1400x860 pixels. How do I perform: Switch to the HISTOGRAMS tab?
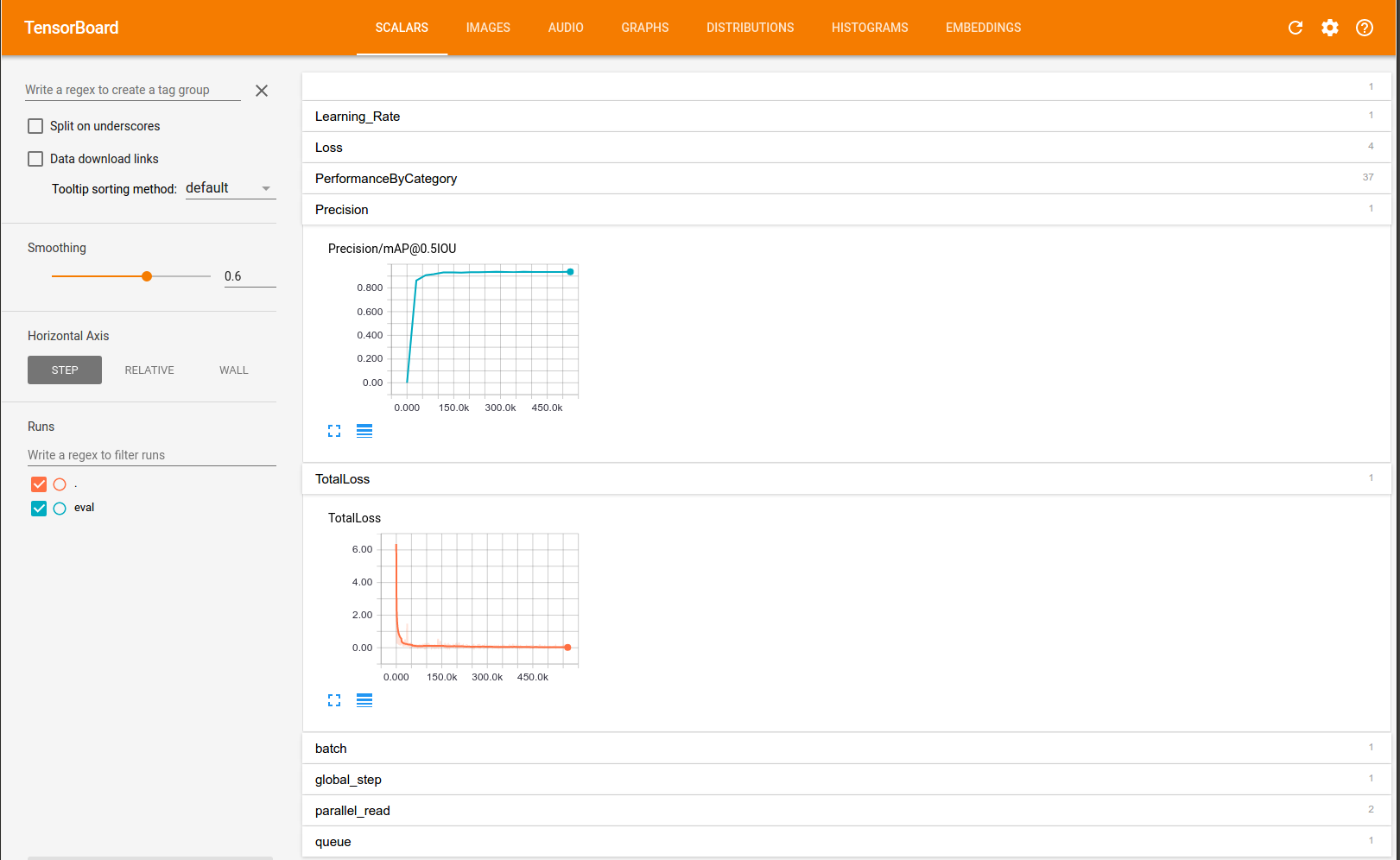[869, 28]
